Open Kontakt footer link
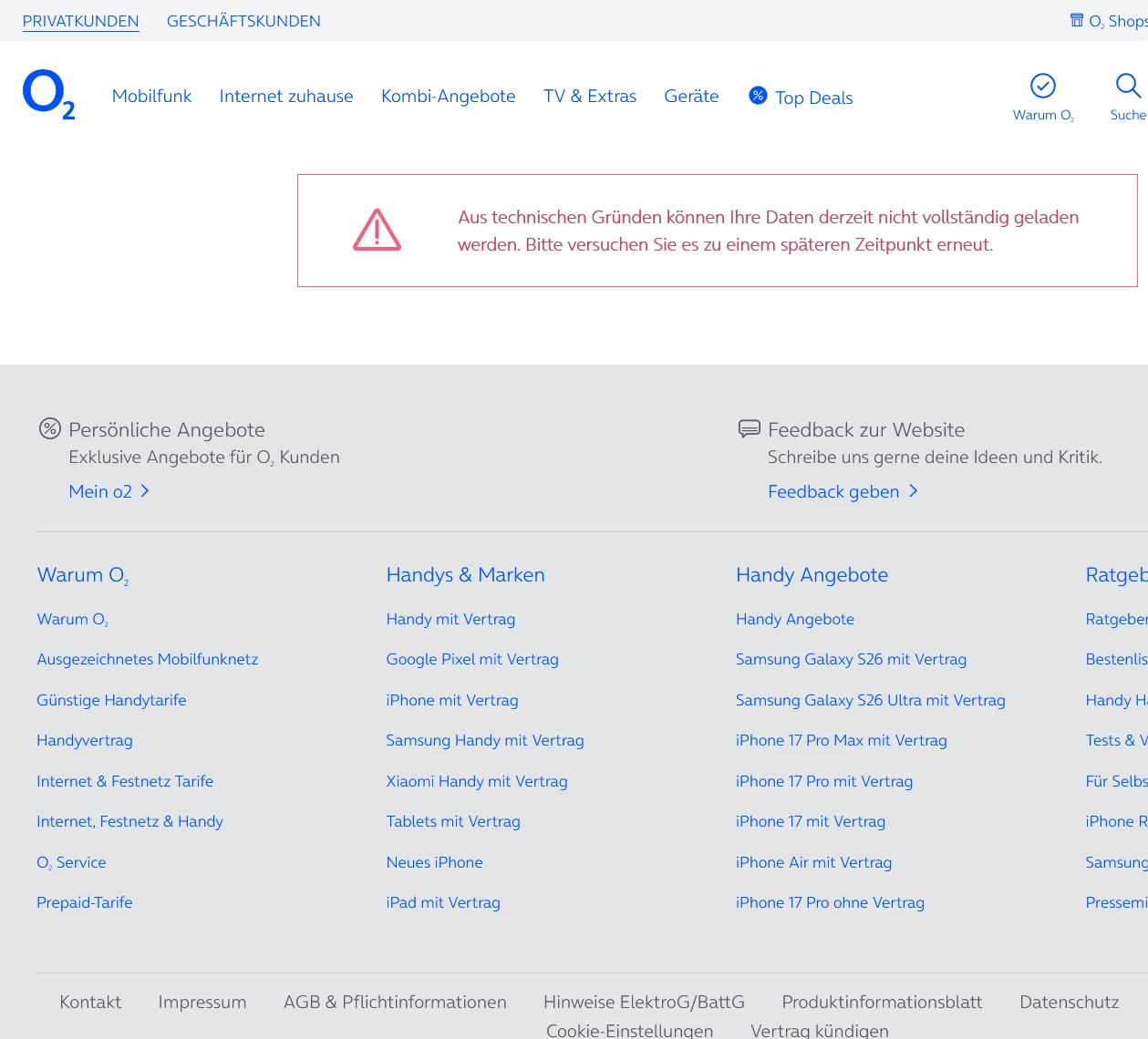The width and height of the screenshot is (1148, 1039). pos(90,1002)
